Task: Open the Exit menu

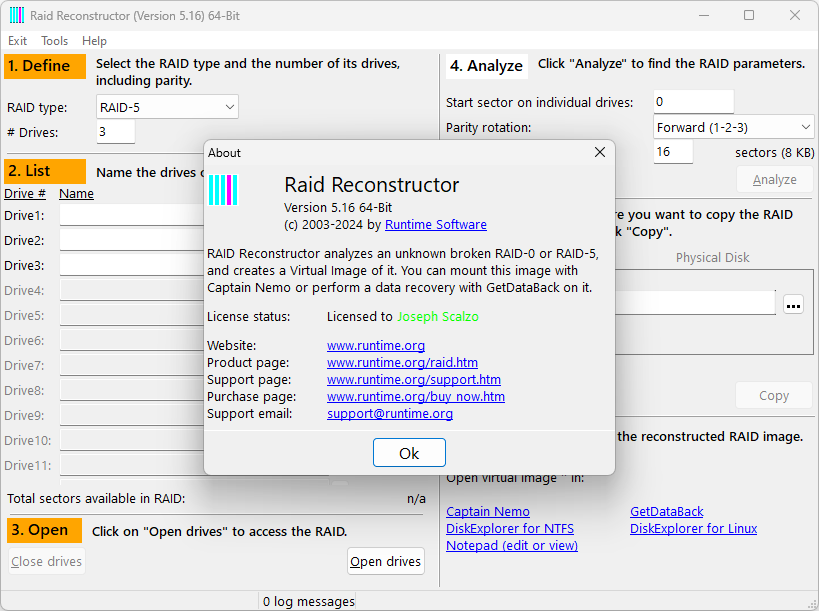Action: tap(17, 41)
